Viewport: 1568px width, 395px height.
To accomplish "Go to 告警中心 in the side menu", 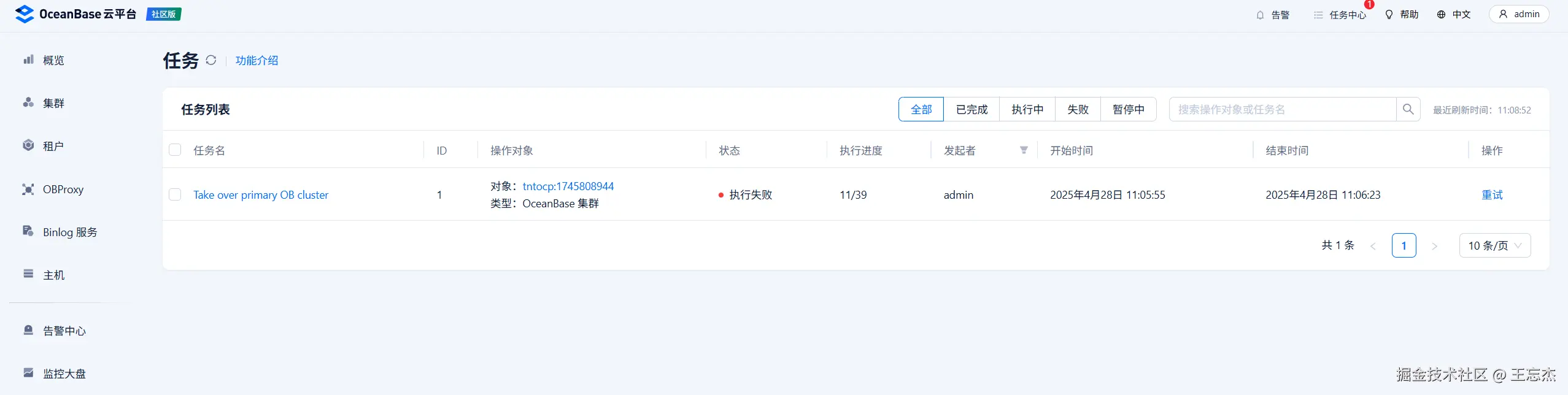I will tap(64, 331).
